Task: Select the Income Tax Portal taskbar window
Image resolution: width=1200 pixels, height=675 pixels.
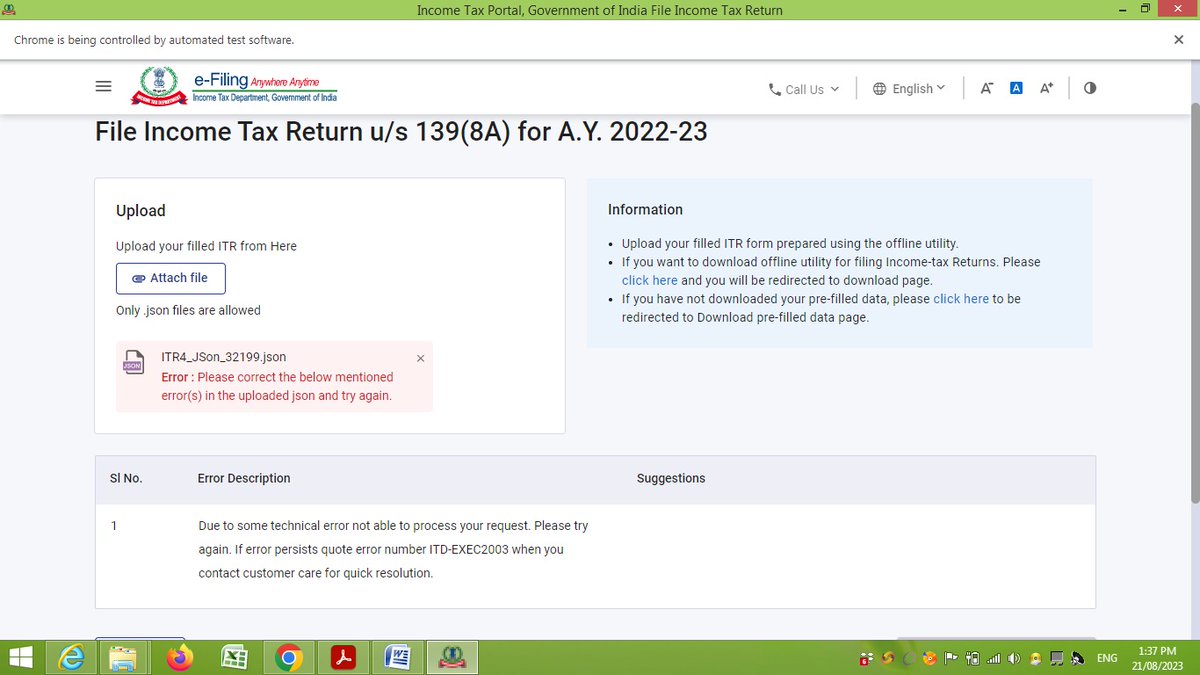Action: point(454,657)
